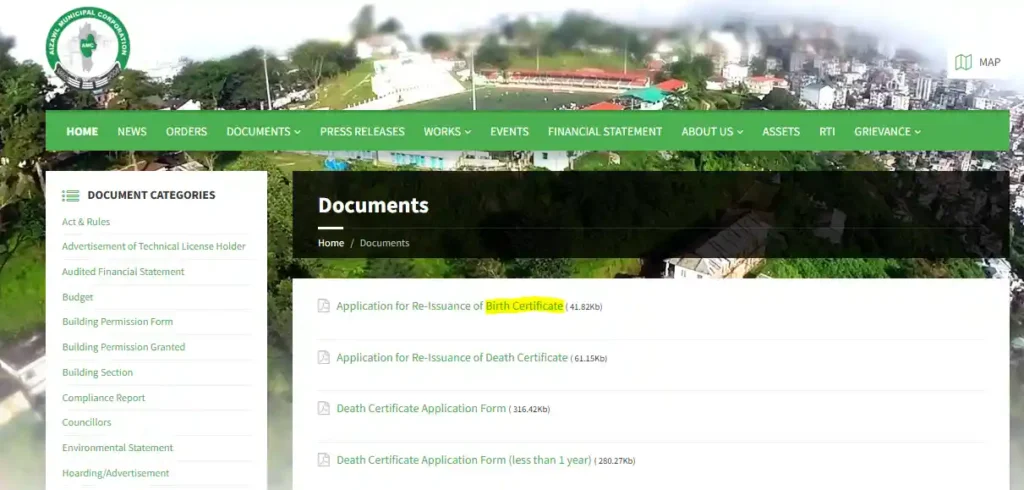Click the Document Categories list icon
This screenshot has height=490, width=1024.
pos(70,196)
